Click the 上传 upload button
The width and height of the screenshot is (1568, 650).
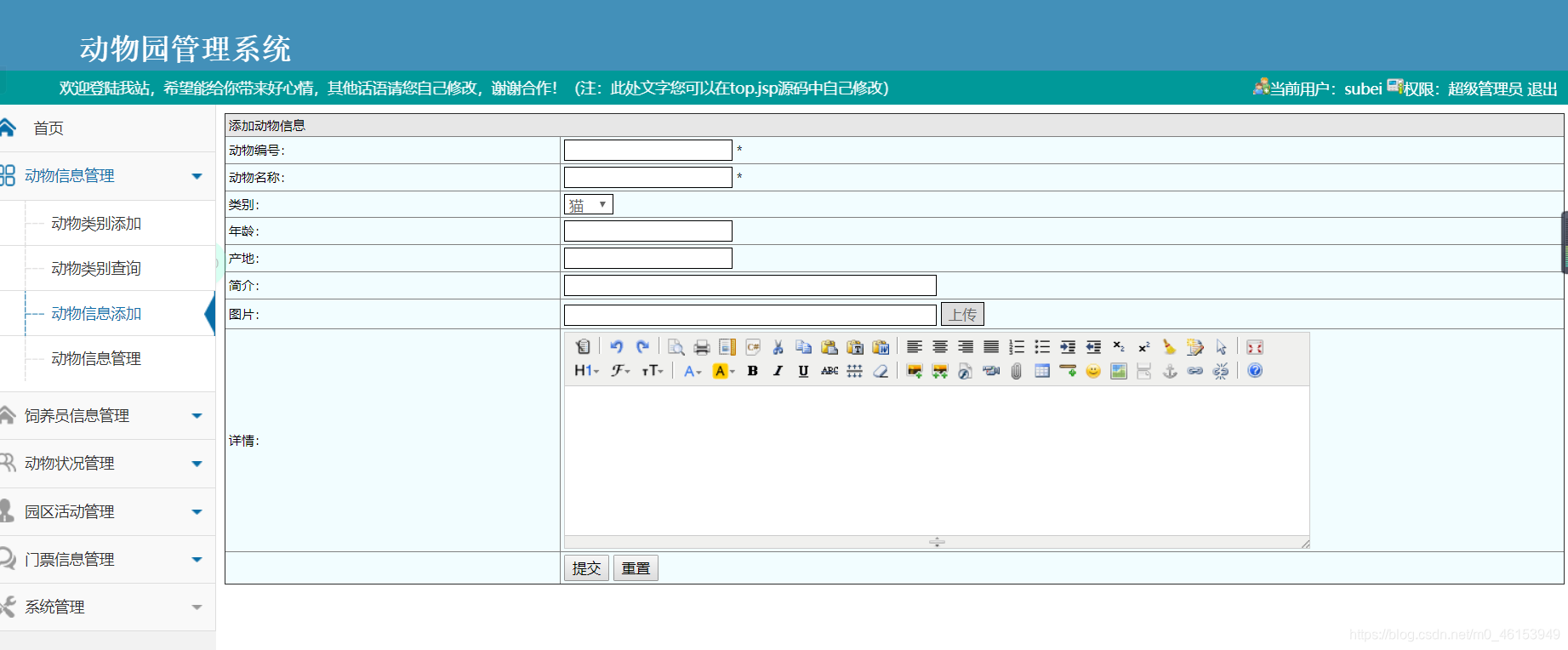(x=962, y=314)
